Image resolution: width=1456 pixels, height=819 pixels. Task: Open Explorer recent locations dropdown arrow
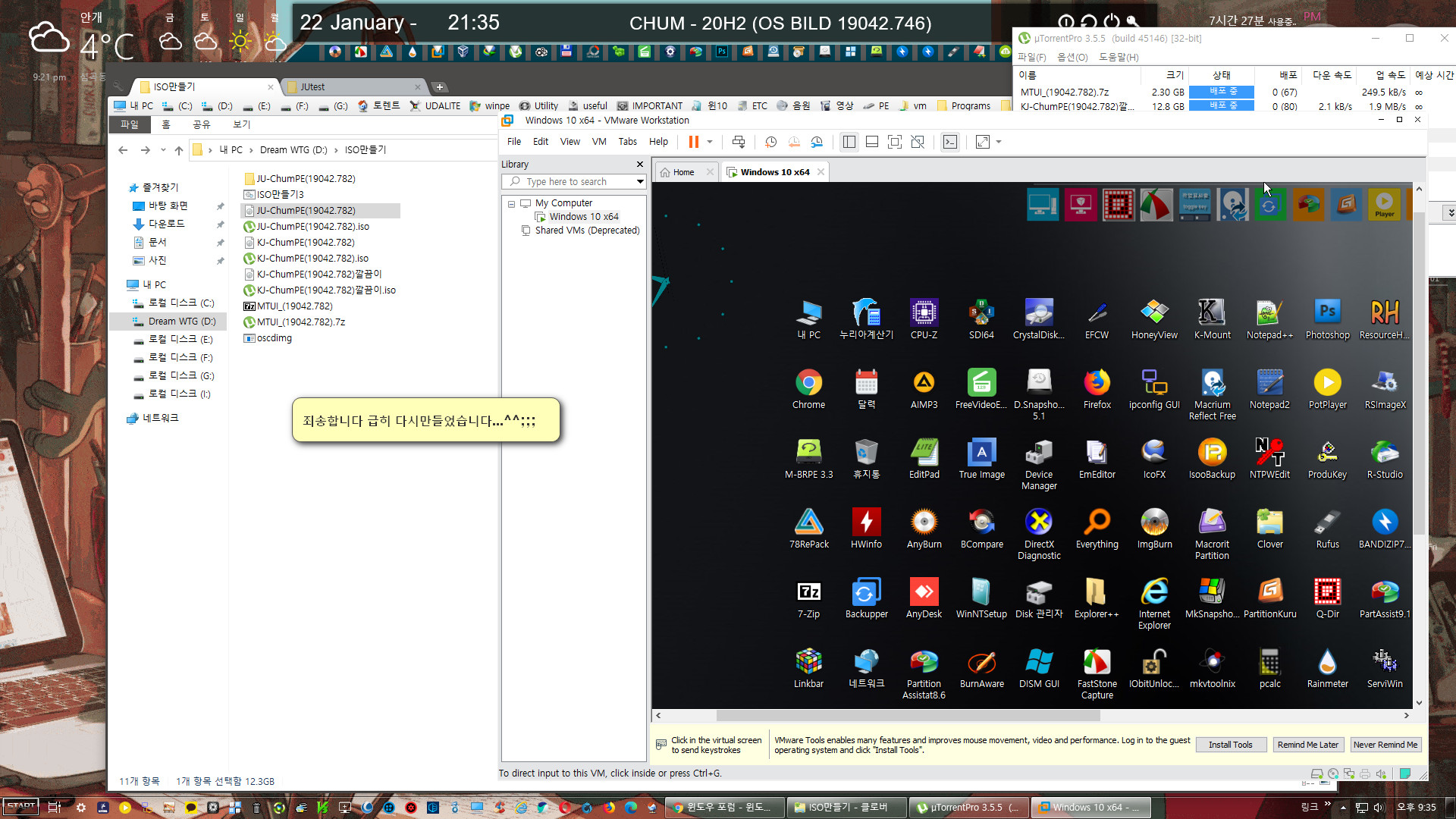[x=163, y=150]
